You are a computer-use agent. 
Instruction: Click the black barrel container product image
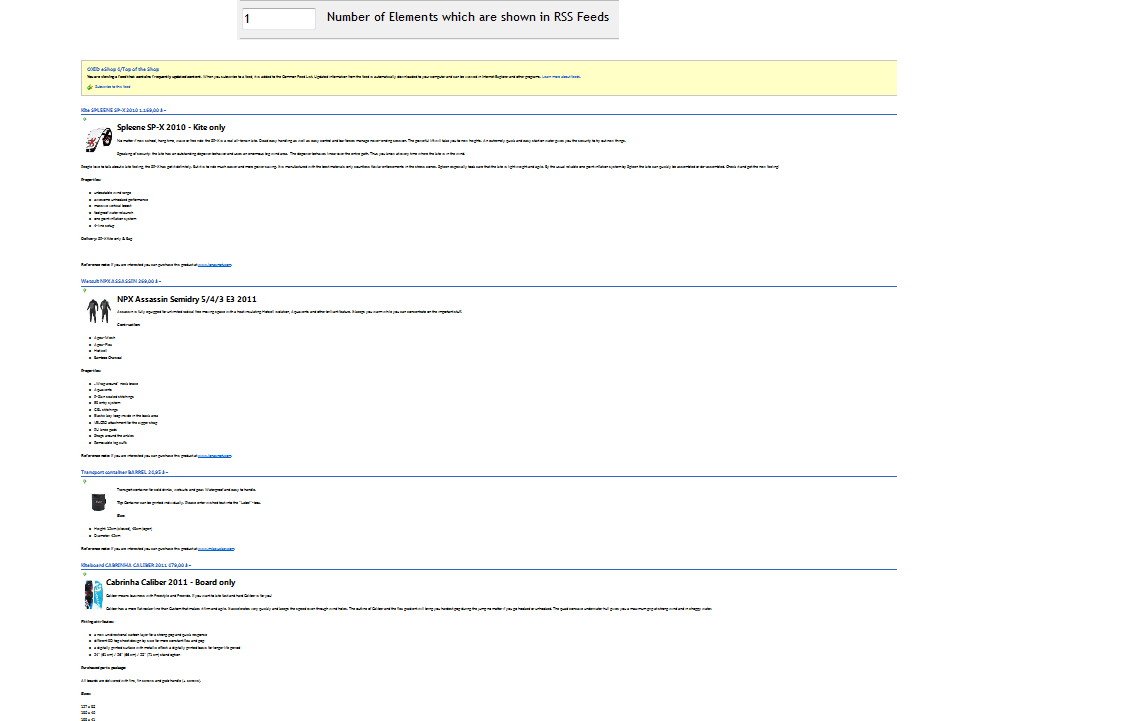[98, 502]
